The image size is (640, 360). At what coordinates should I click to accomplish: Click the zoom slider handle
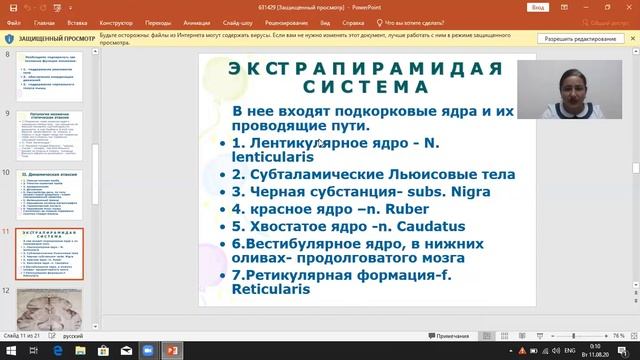pos(573,336)
